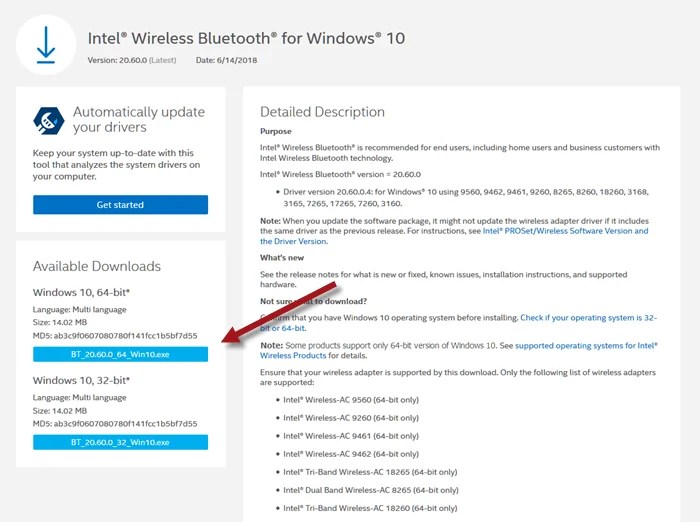The width and height of the screenshot is (700, 522).
Task: Download BT_20.60.0_64_Win10.exe
Action: (120, 355)
